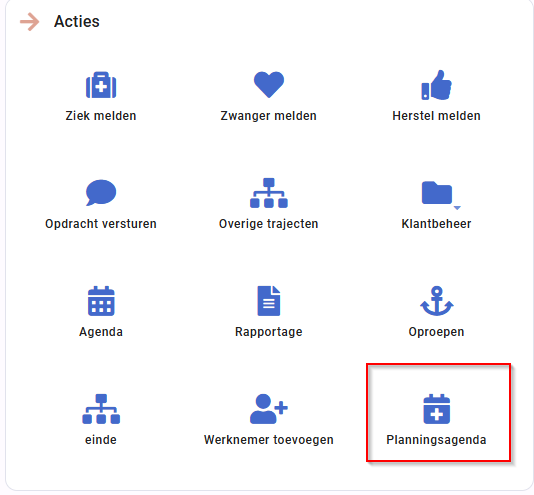Click the Planningsagenda text label
Screen dimensions: 534x495
click(x=436, y=440)
